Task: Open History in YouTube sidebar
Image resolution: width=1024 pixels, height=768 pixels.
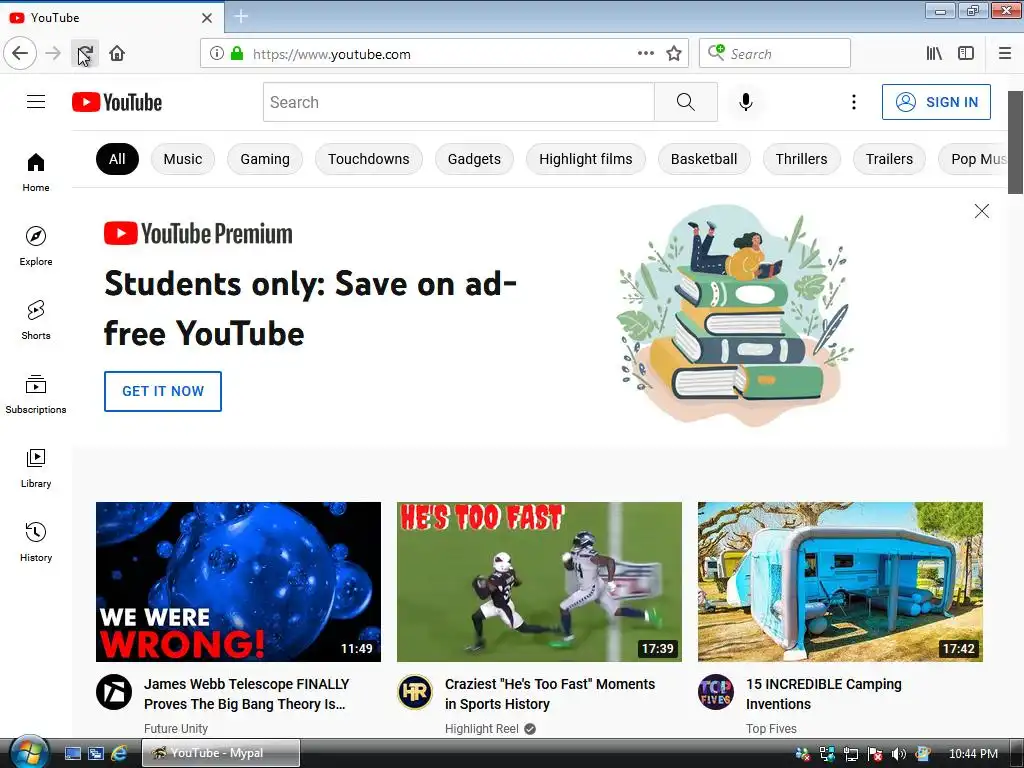Action: point(36,542)
